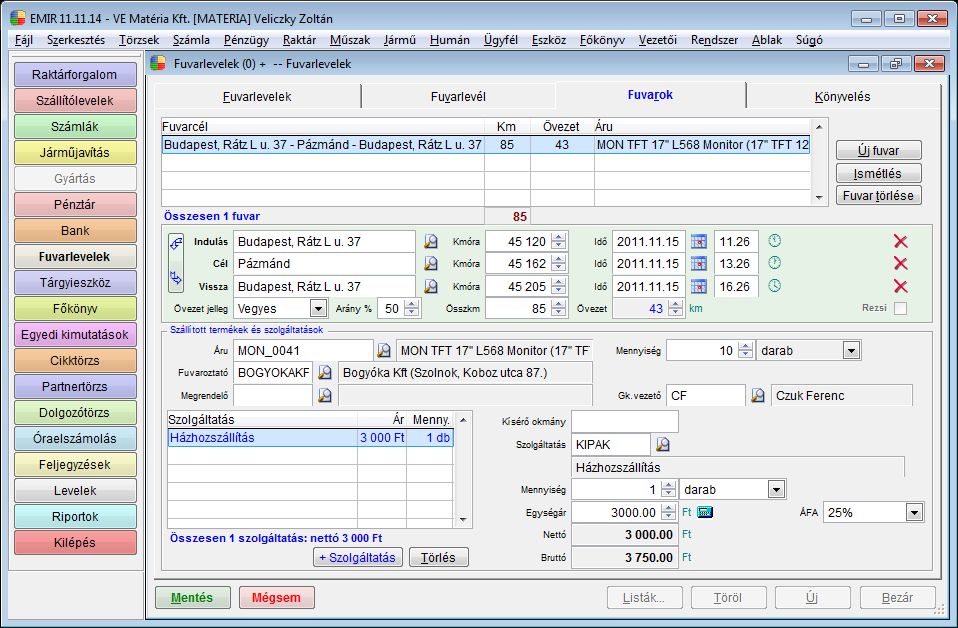Screen dimensions: 958x628
Task: Expand the ÁFA 25% dropdown
Action: [x=914, y=513]
